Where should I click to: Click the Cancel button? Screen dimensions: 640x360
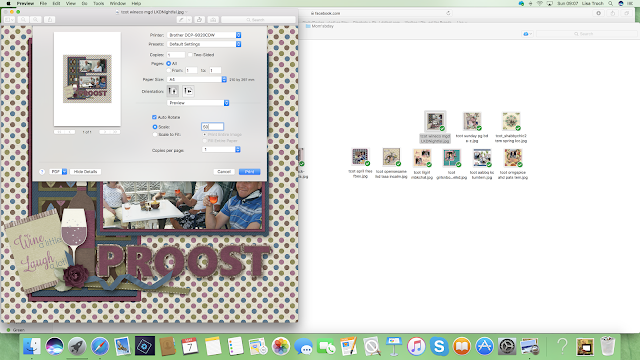[x=224, y=172]
